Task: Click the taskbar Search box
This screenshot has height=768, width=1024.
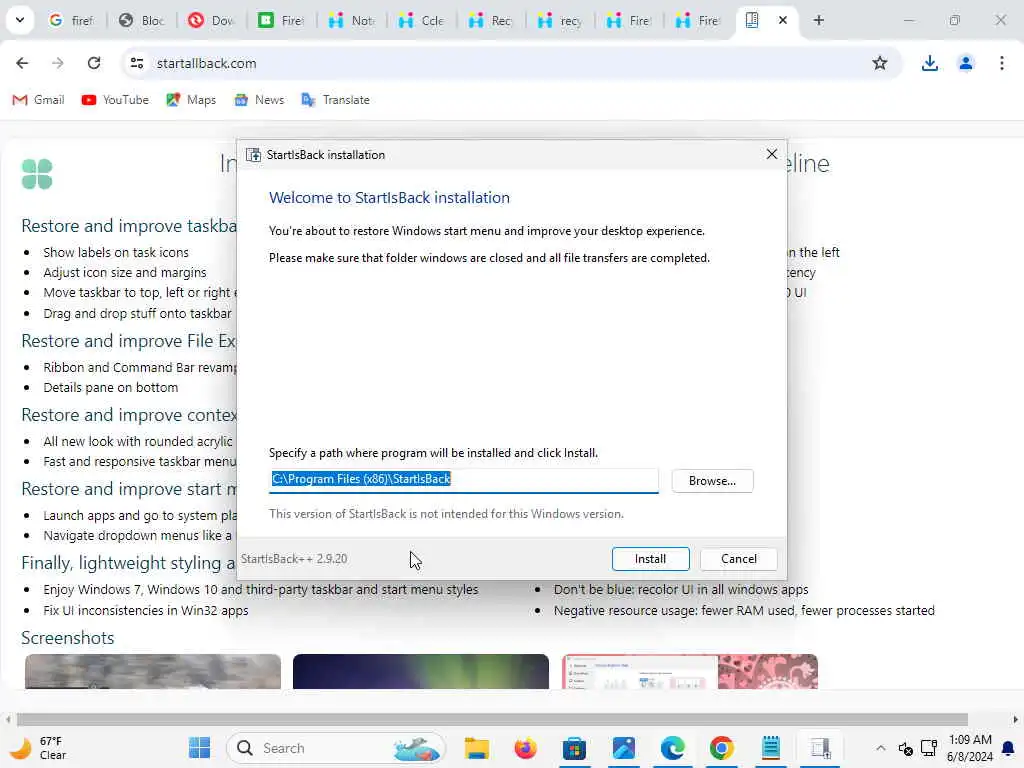Action: click(x=336, y=748)
